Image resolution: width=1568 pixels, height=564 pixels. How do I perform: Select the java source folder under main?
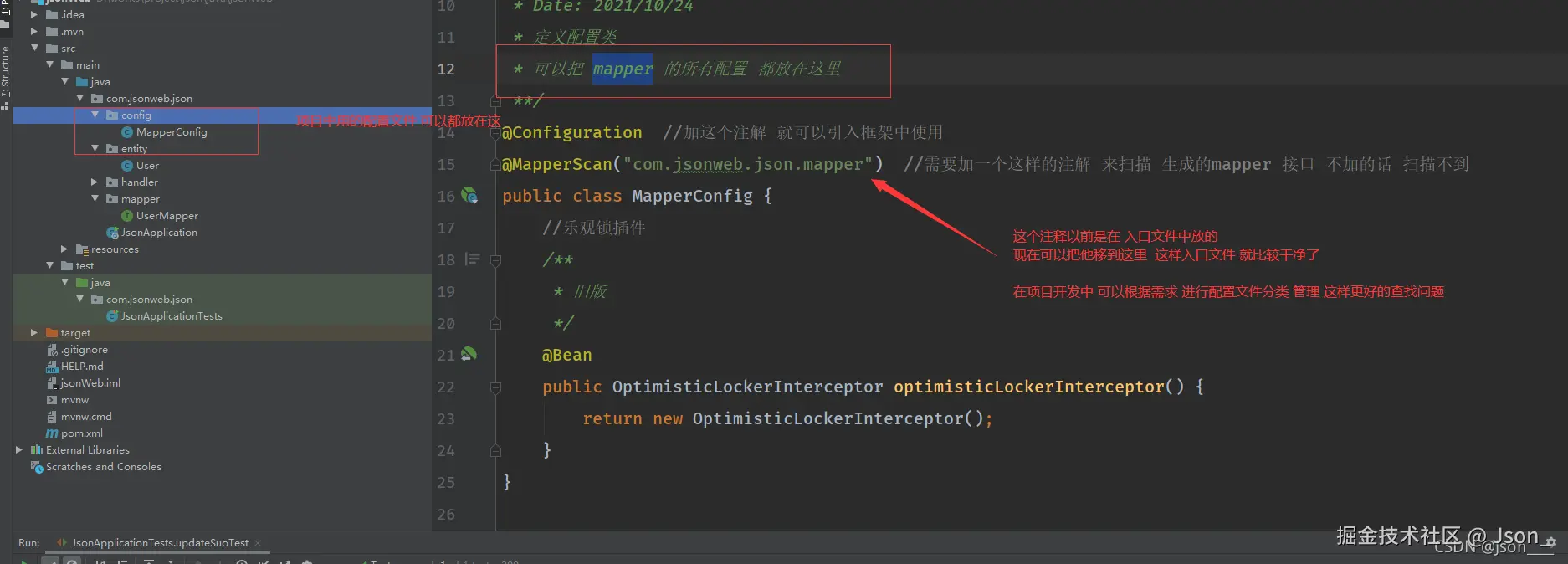(x=100, y=82)
